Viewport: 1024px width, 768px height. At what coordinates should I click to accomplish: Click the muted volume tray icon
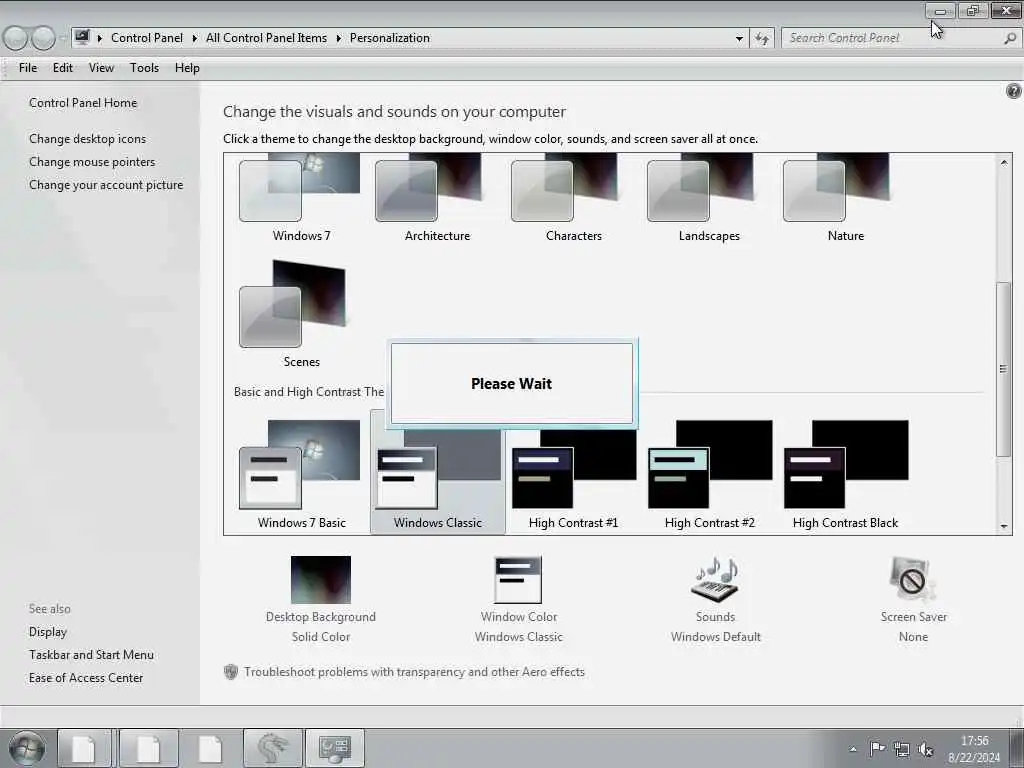click(925, 749)
